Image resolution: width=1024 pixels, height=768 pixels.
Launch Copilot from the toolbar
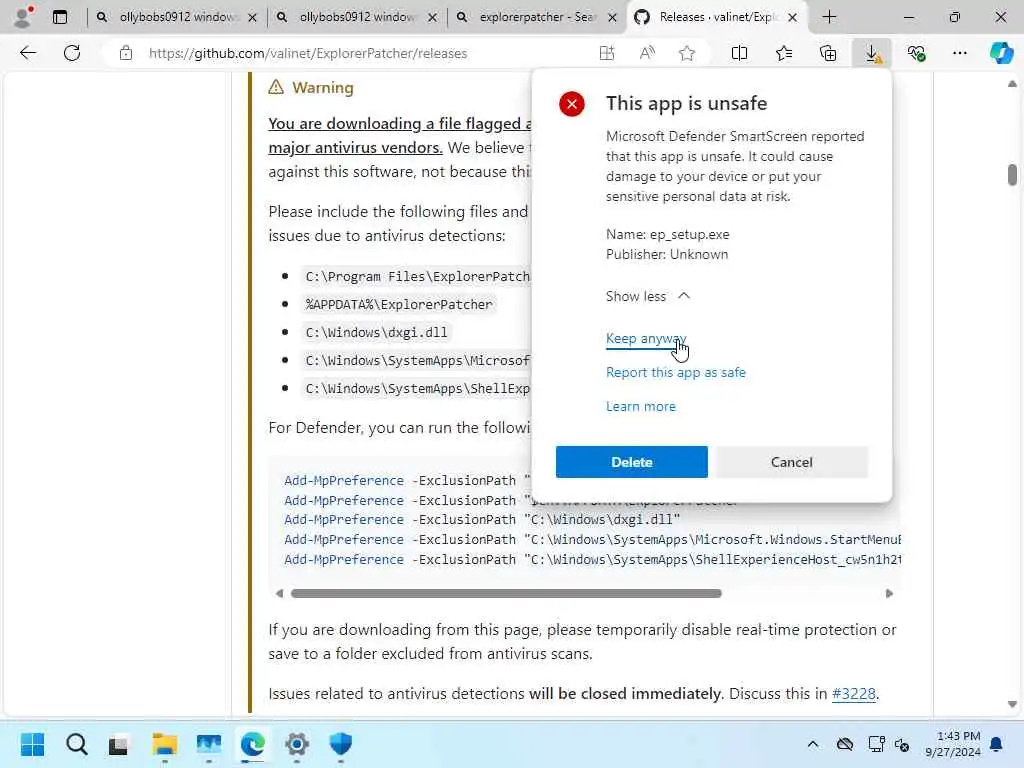[1001, 53]
